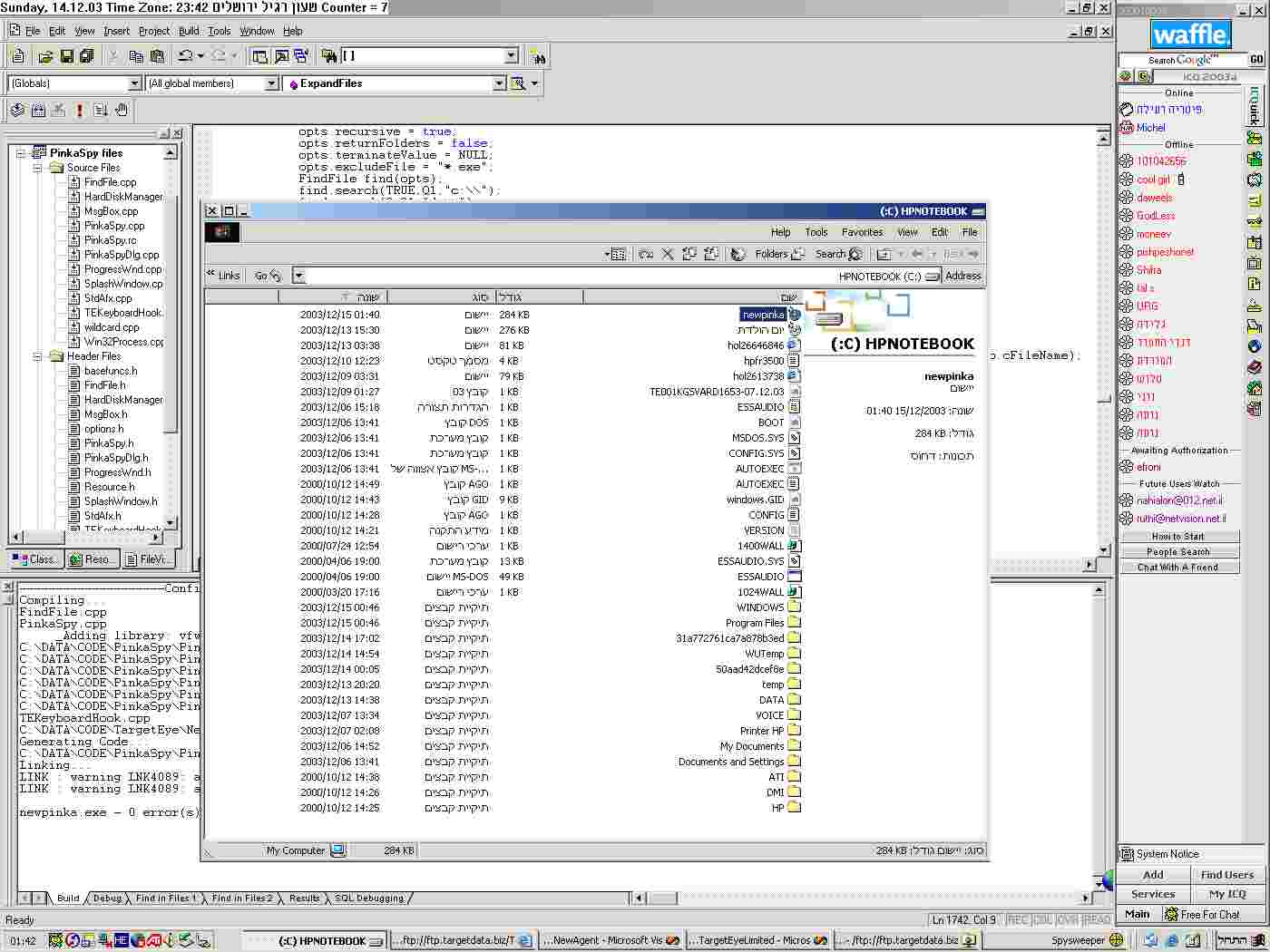Click Delete X icon in HPNOTEBOOK toolbar
Viewport: 1270px width, 952px height.
(x=668, y=254)
